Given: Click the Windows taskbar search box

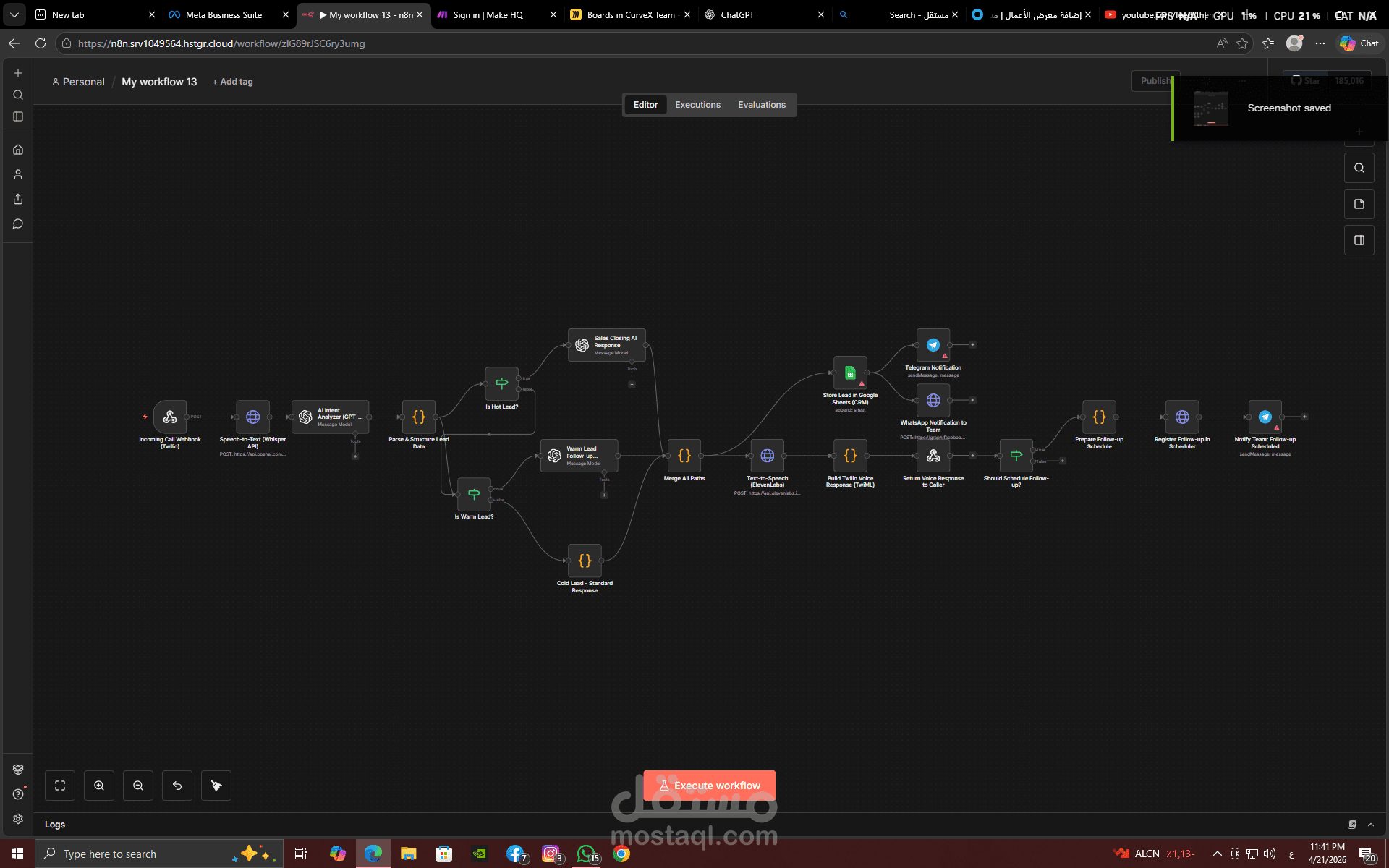Looking at the screenshot, I should coord(159,854).
